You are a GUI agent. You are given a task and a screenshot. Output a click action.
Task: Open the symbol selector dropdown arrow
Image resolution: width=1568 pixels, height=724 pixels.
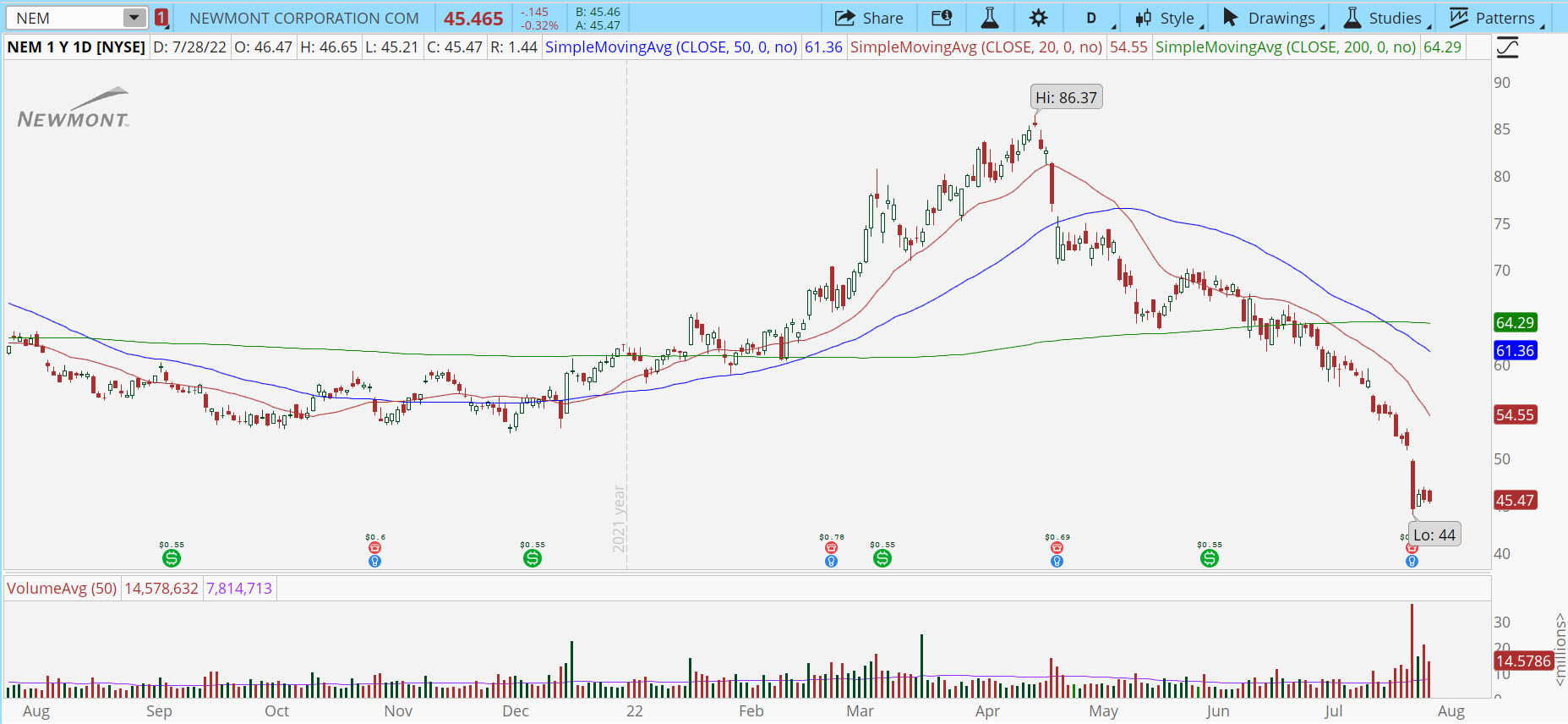(134, 18)
